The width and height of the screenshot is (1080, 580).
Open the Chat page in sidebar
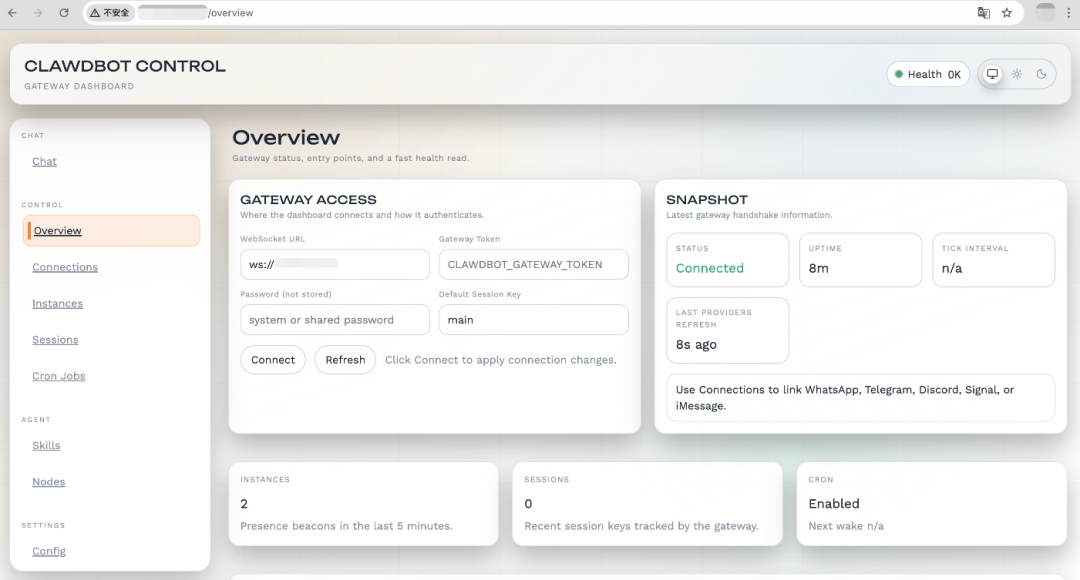tap(44, 162)
